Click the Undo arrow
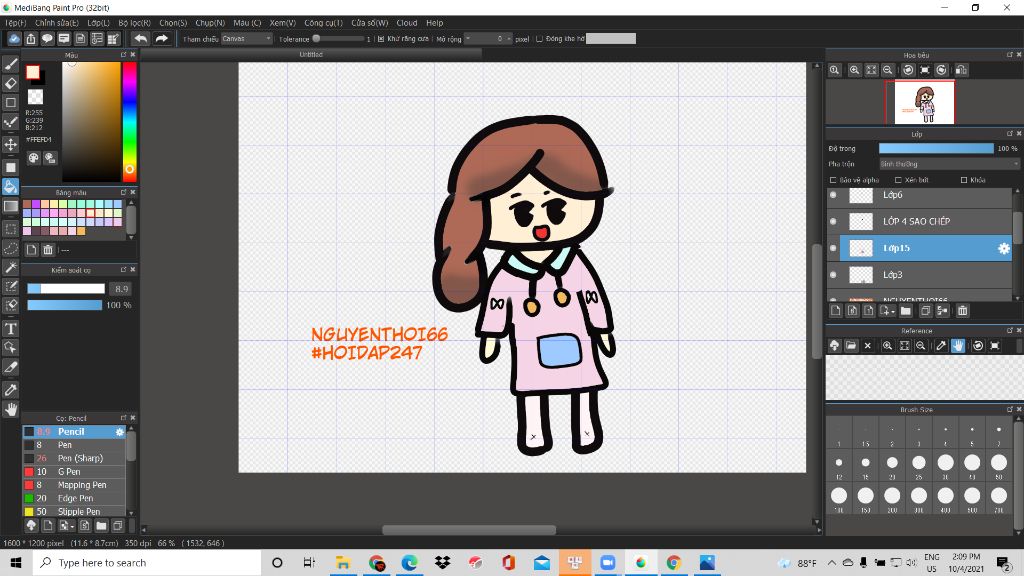1024x576 pixels. (x=140, y=39)
